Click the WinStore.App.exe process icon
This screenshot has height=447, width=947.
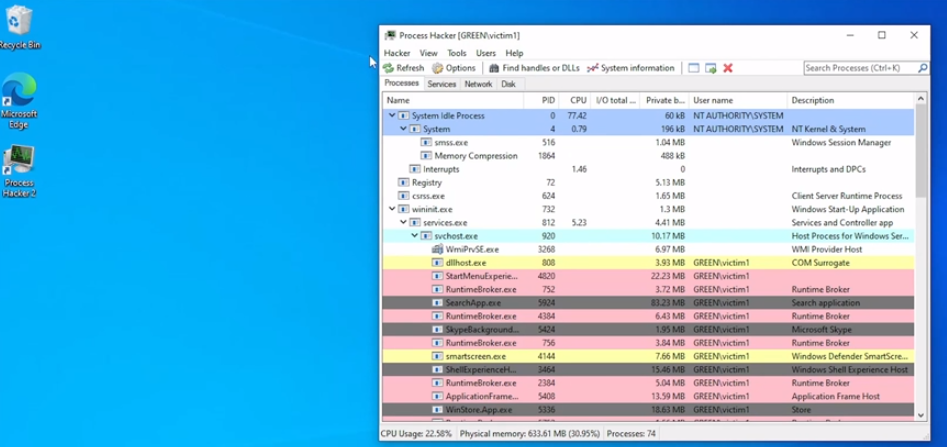437,410
